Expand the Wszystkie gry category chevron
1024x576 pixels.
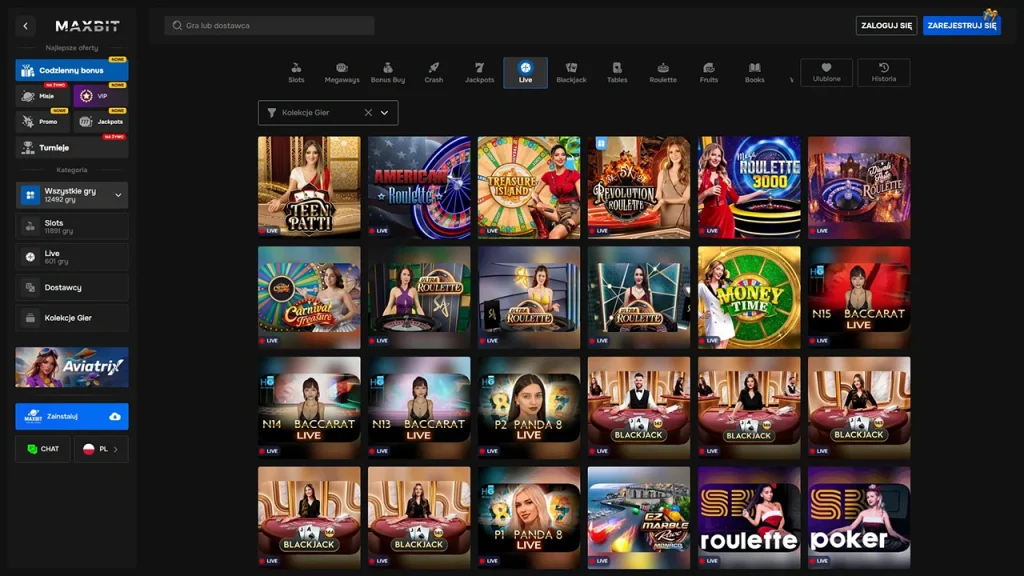coord(118,195)
